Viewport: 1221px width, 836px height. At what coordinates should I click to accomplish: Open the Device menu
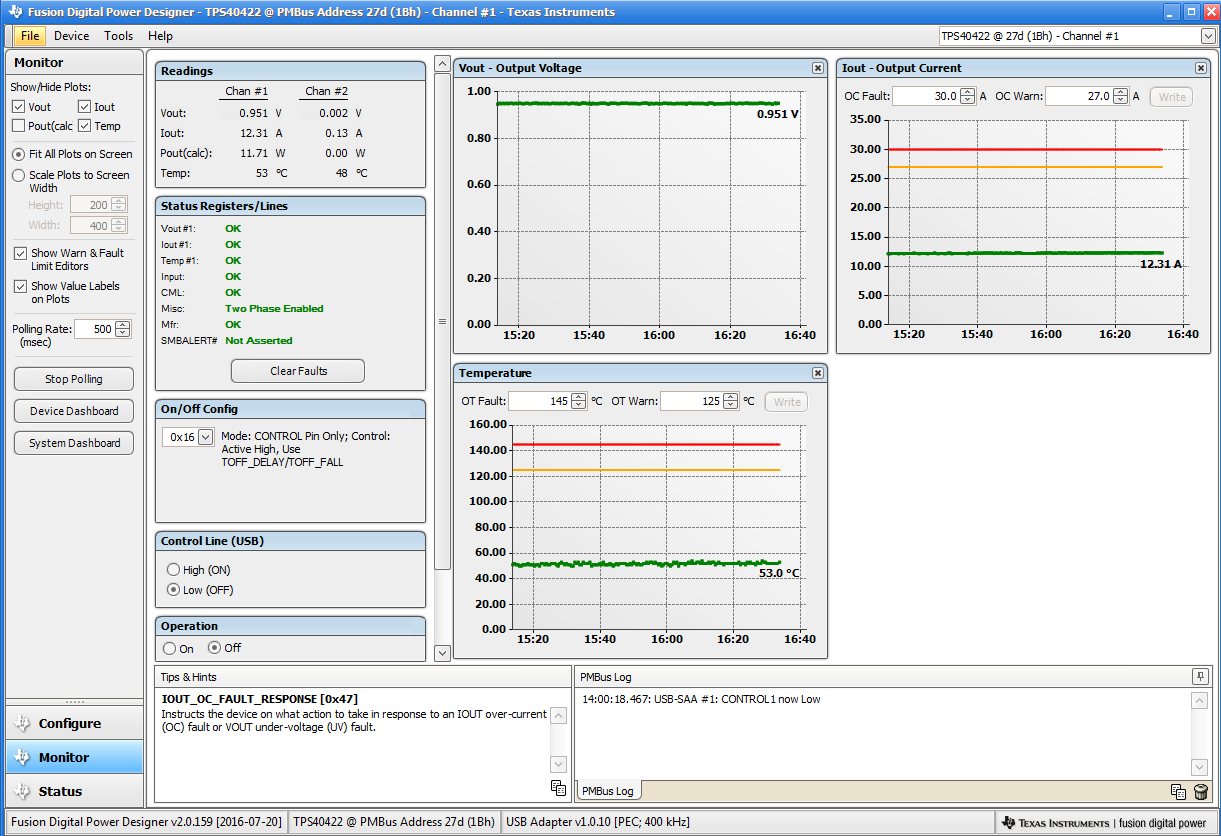71,36
